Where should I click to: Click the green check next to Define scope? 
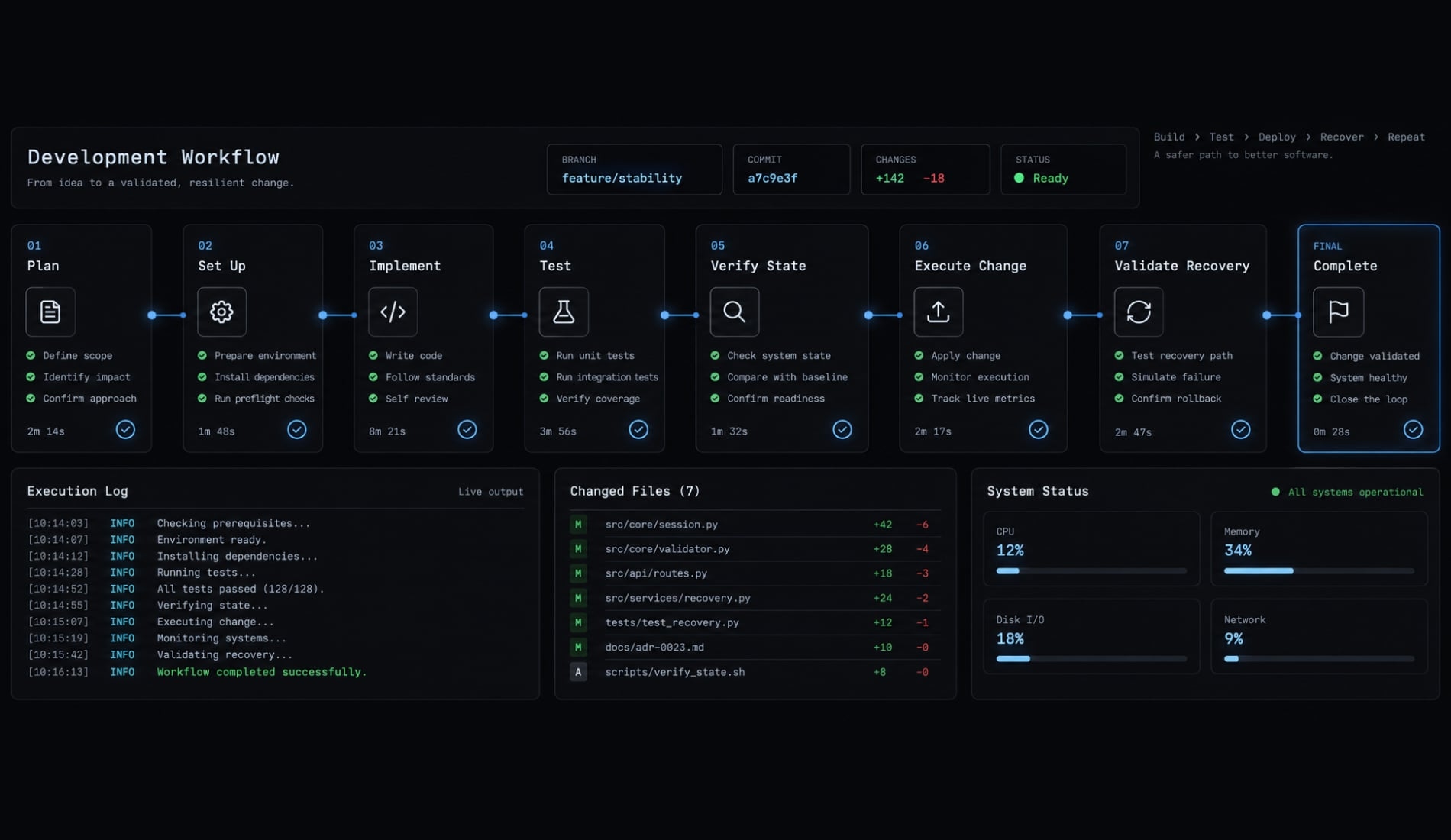(x=31, y=355)
